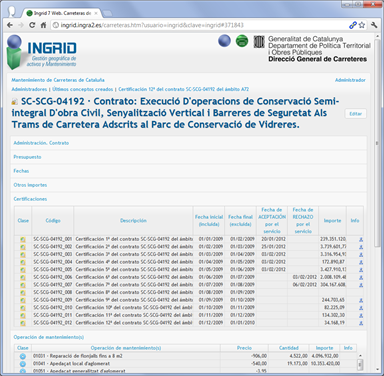Click the browser home icon
384x376 pixels.
[43, 25]
